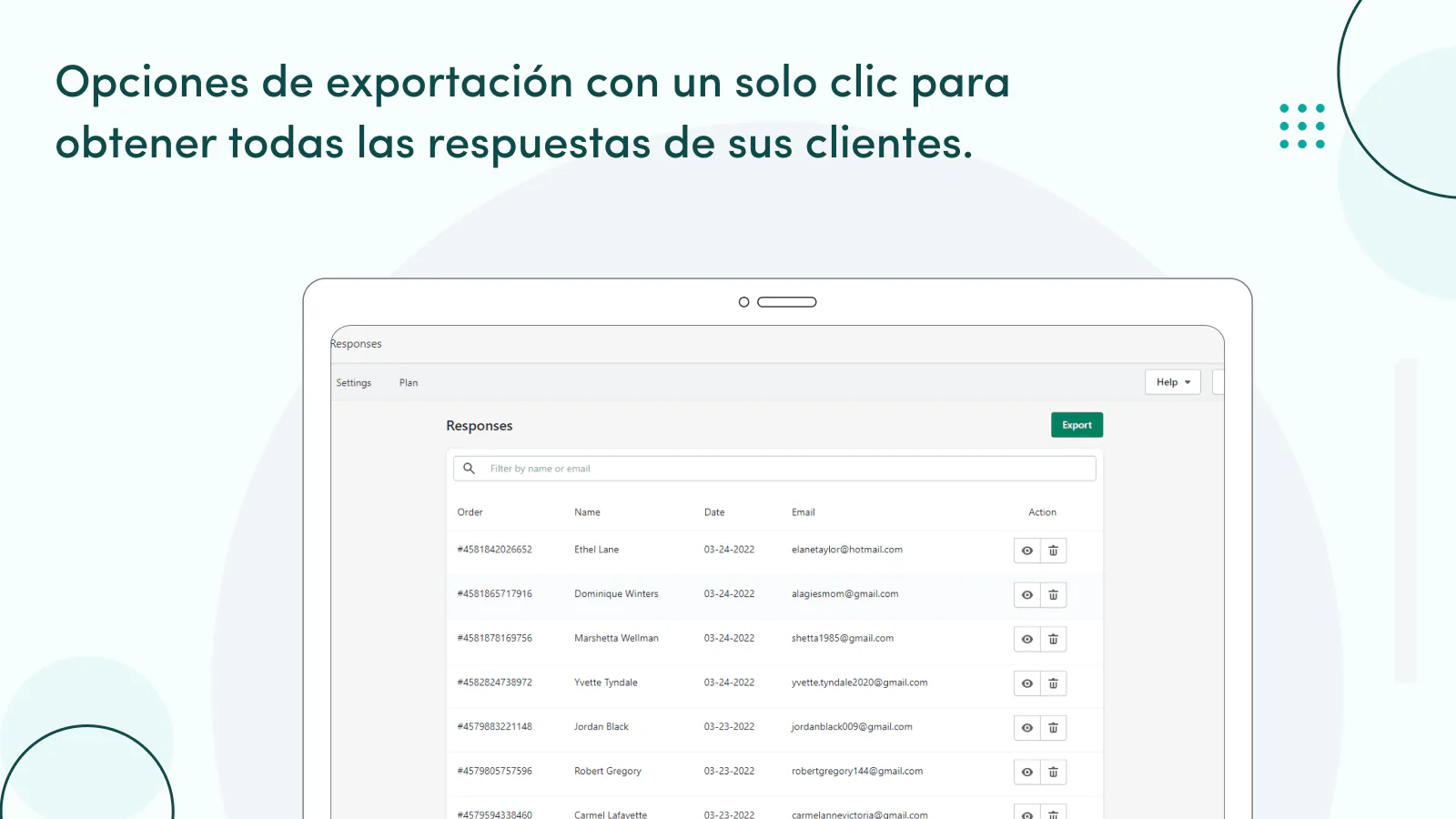Screen dimensions: 1456x819
Task: View Yvette Tyndale's response
Action: point(1027,683)
